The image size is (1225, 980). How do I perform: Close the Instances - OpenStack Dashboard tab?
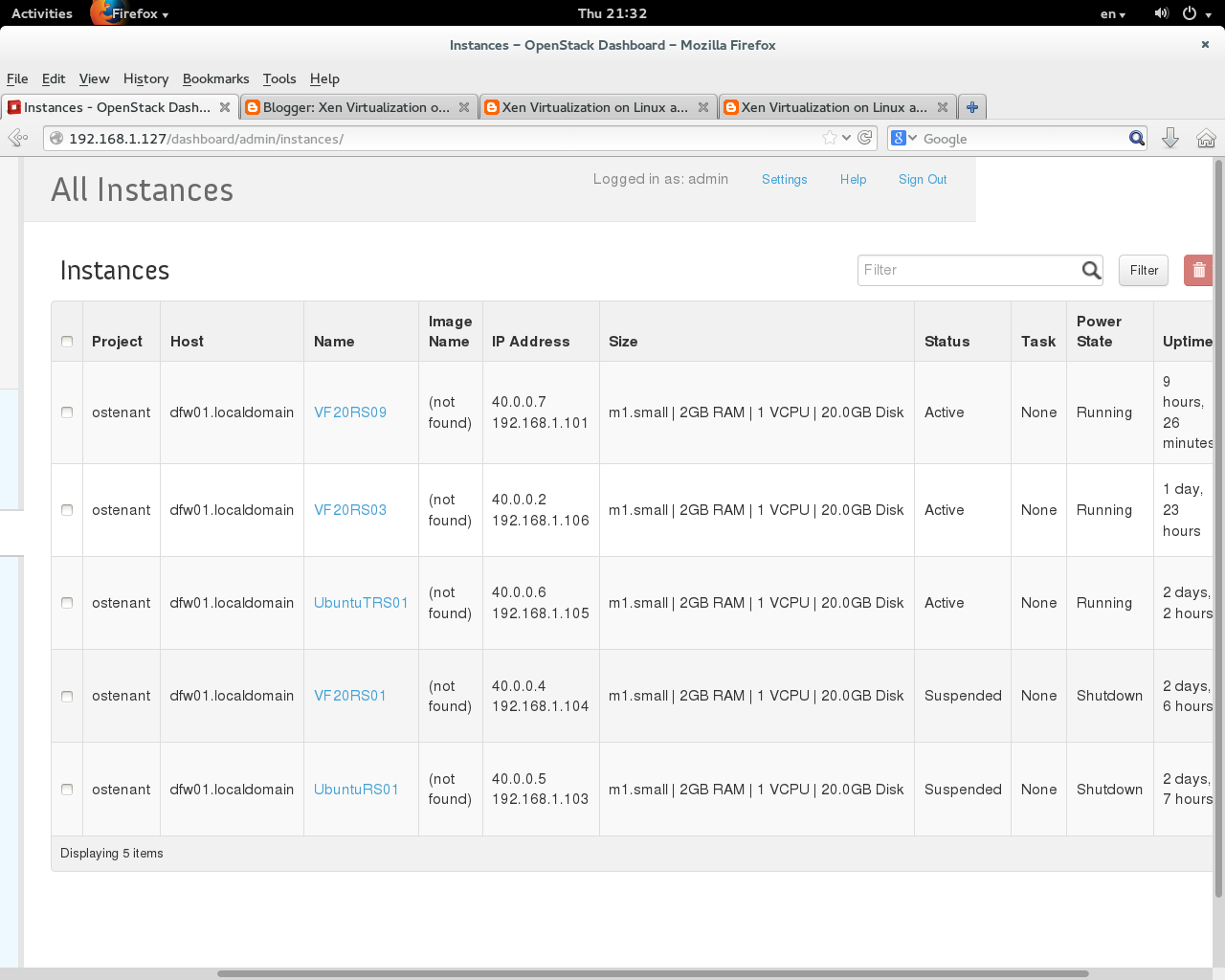pos(225,107)
